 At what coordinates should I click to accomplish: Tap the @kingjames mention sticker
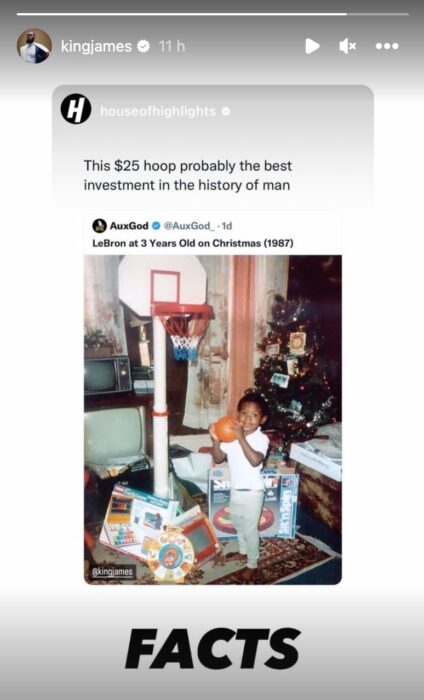(112, 571)
